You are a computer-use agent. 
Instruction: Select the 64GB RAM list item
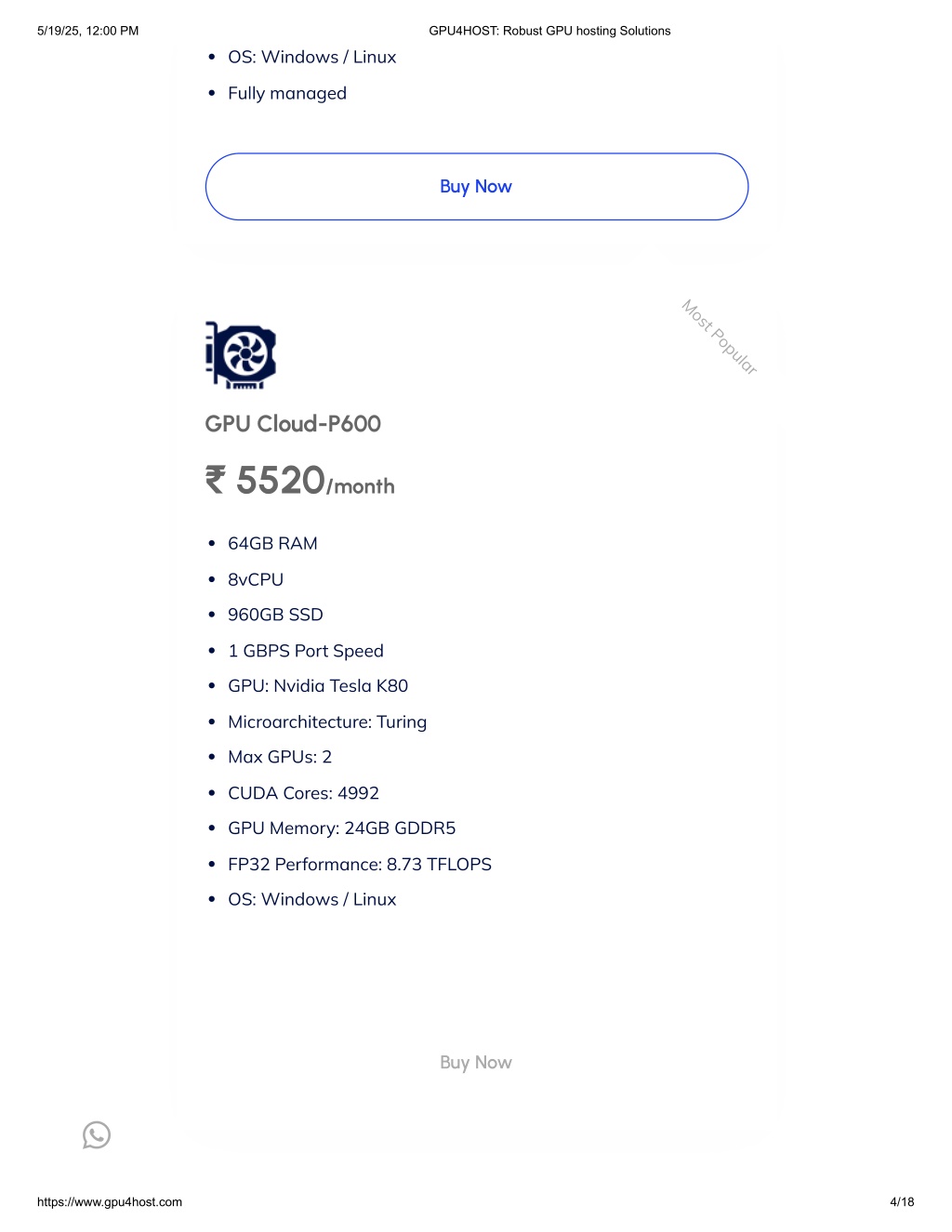[x=272, y=543]
